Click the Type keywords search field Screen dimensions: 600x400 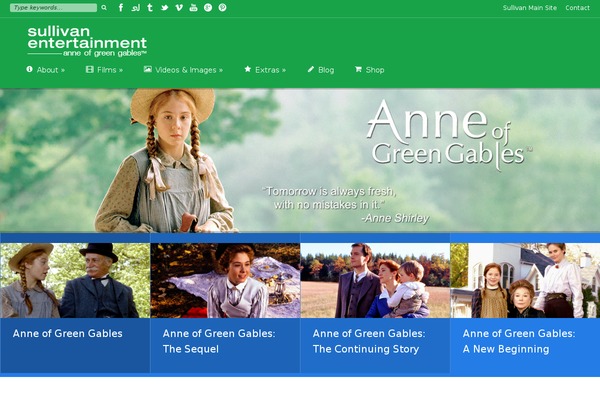click(x=54, y=8)
